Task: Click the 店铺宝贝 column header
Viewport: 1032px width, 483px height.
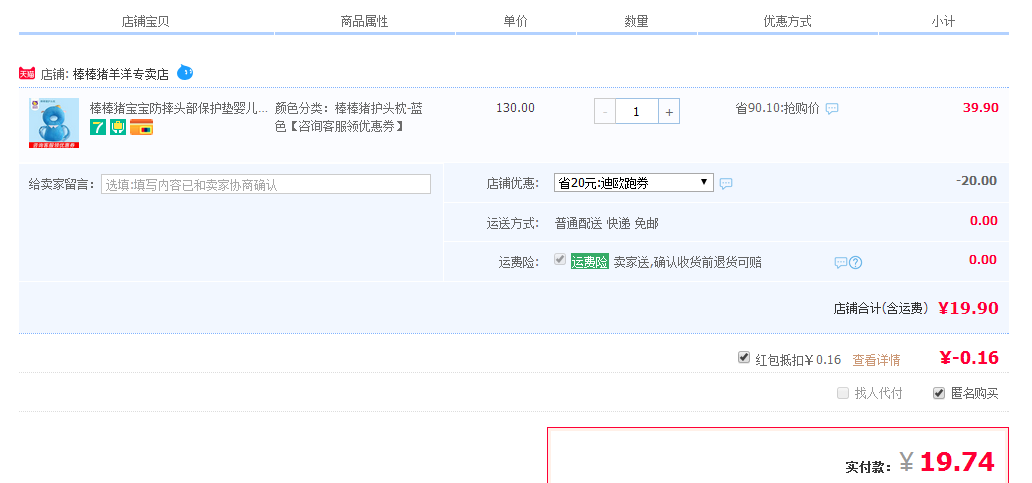Action: (145, 21)
